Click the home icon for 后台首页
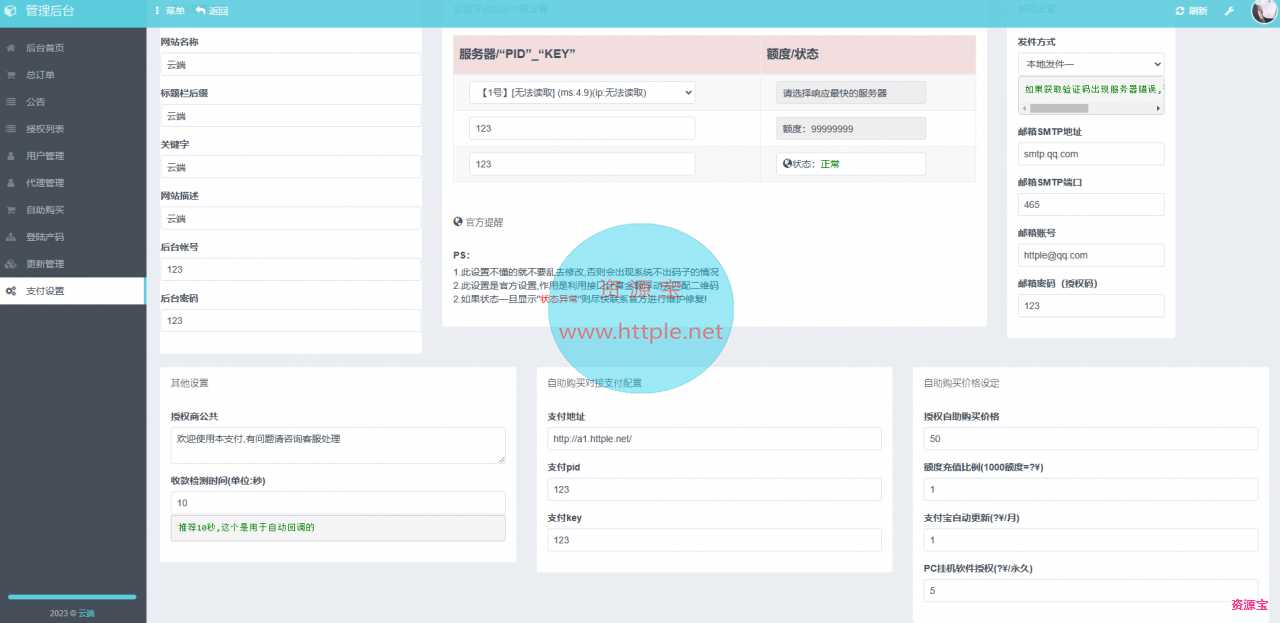1280x623 pixels. (x=10, y=48)
